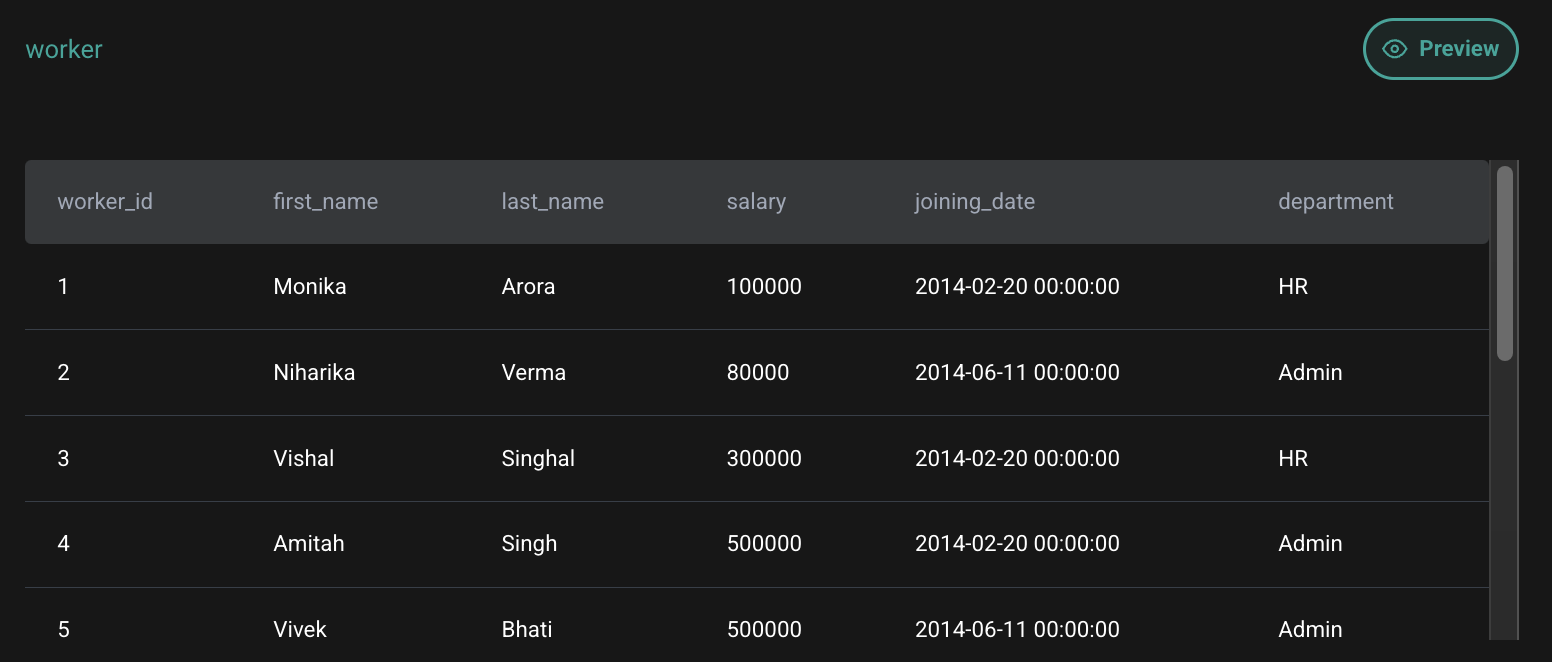Click the eye icon in Preview button
Screen dimensions: 1552x662
click(x=1394, y=49)
